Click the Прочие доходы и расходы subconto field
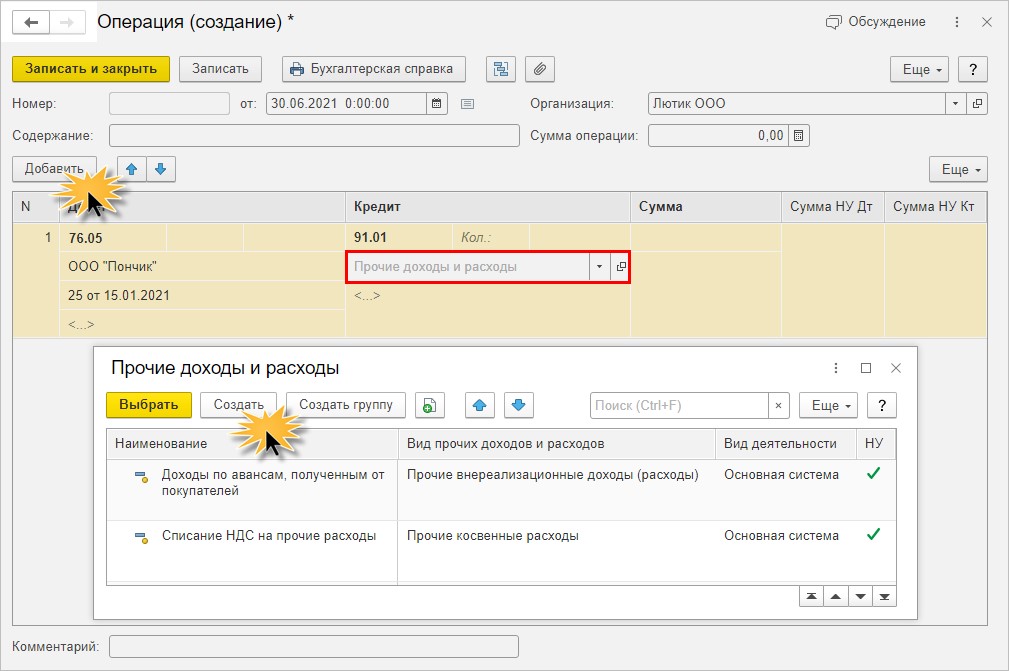The image size is (1009, 671). (x=468, y=267)
